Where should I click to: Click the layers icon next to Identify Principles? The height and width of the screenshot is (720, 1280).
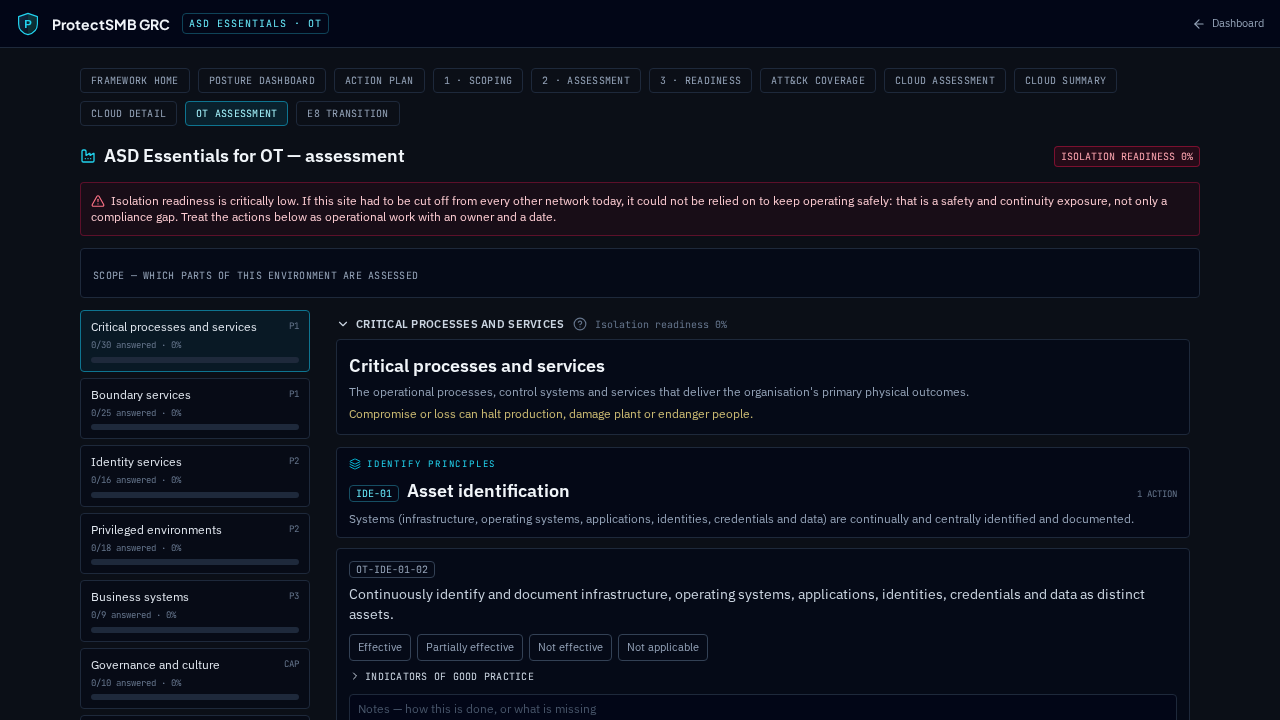click(x=355, y=464)
